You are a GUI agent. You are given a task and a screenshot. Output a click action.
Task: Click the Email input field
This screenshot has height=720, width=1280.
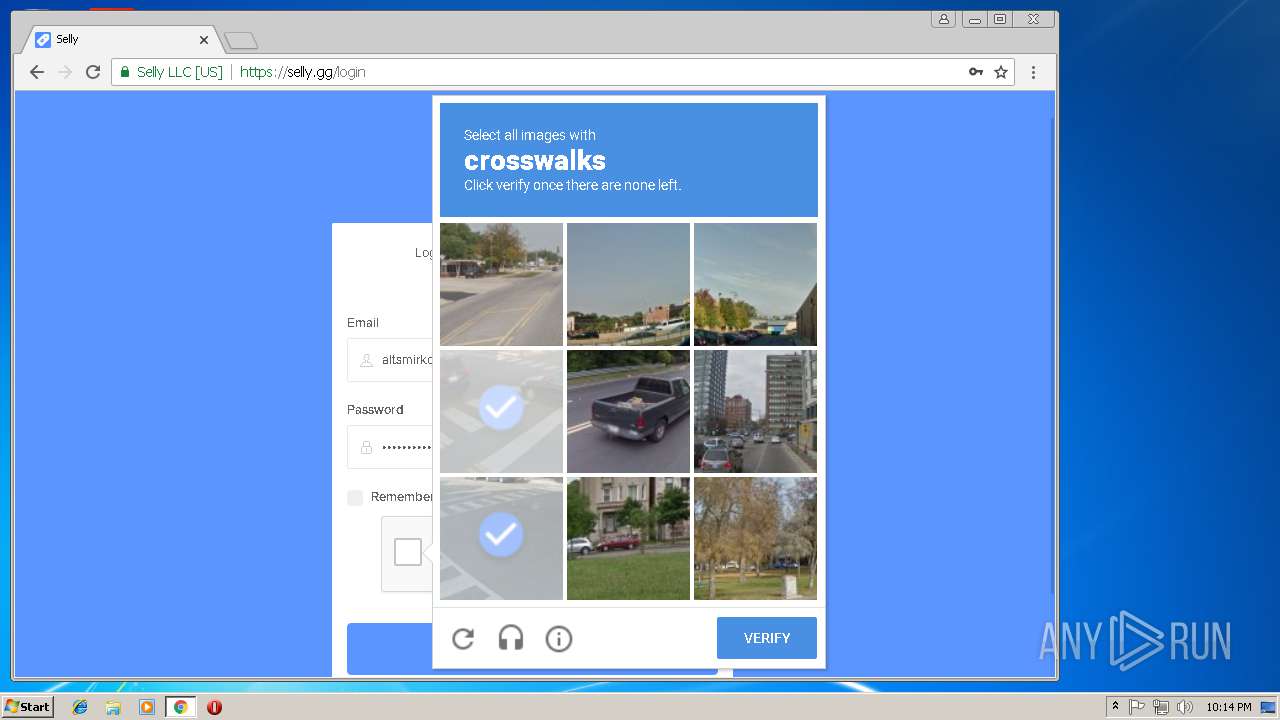tap(390, 360)
